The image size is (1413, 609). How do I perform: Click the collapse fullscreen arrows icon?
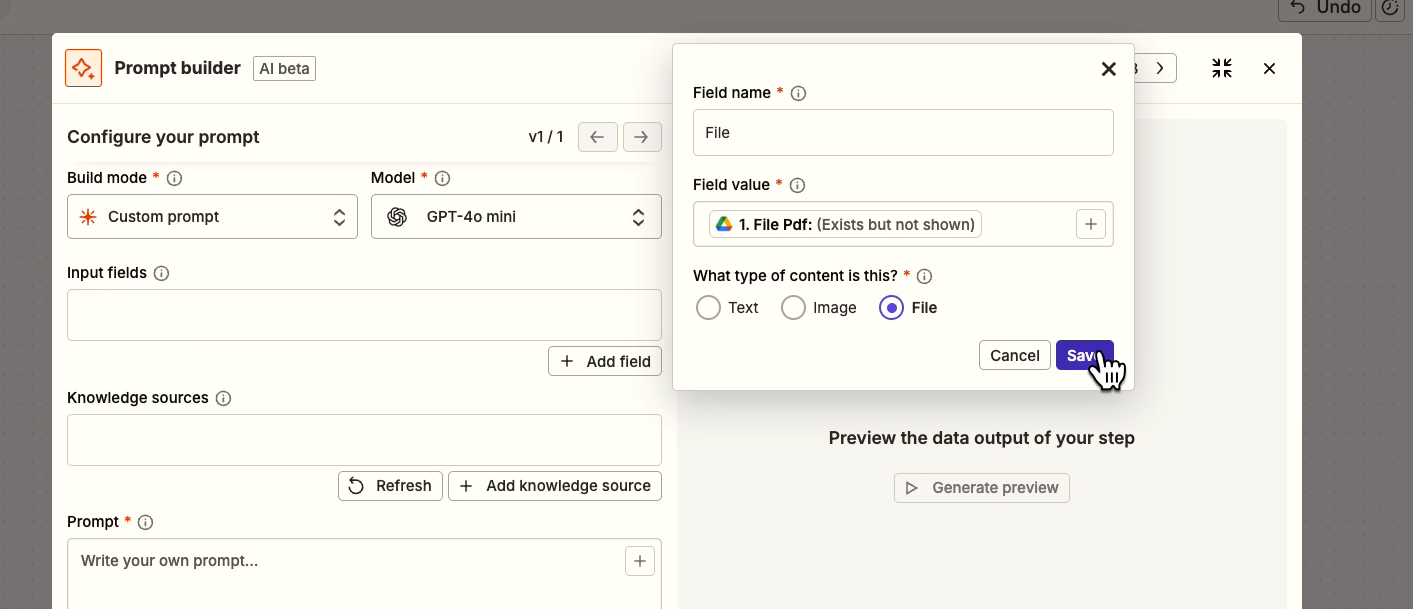(x=1222, y=68)
